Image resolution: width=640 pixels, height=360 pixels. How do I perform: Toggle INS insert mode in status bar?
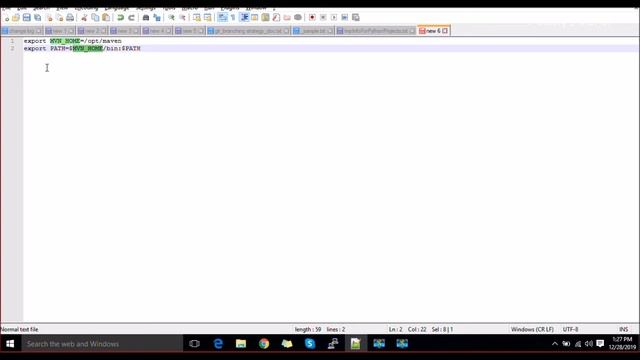point(623,329)
